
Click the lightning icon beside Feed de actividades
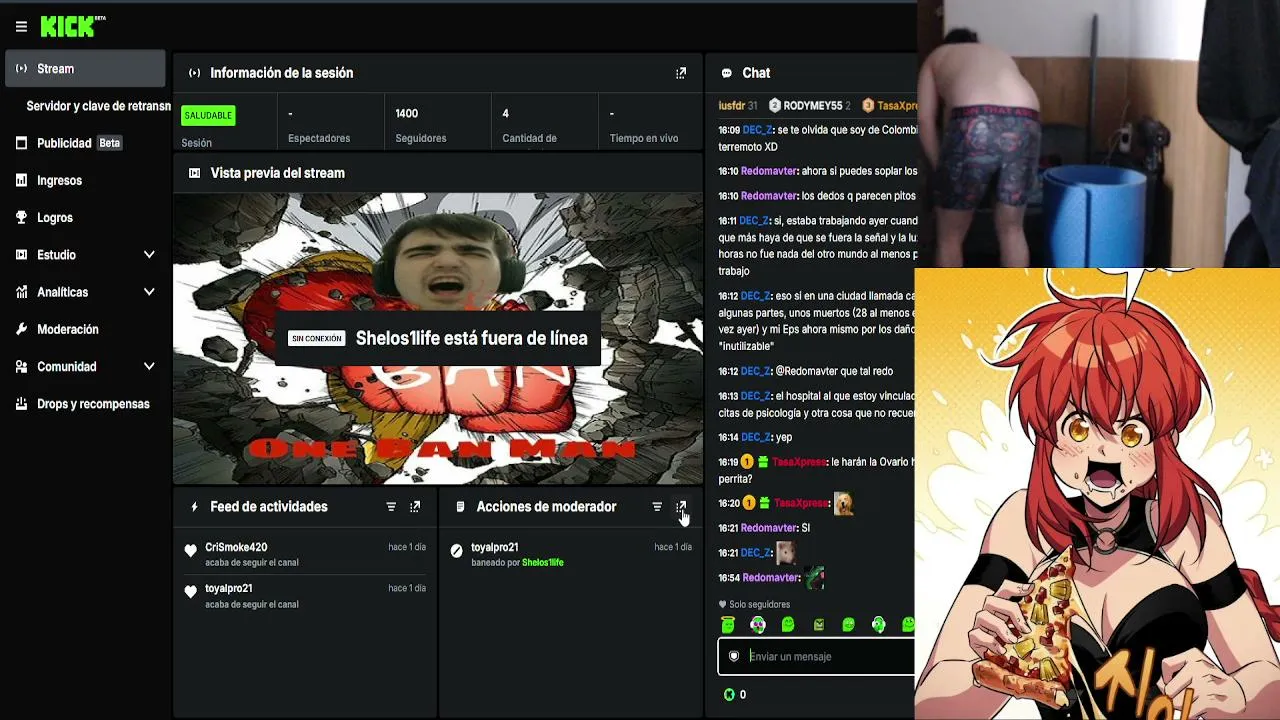194,507
